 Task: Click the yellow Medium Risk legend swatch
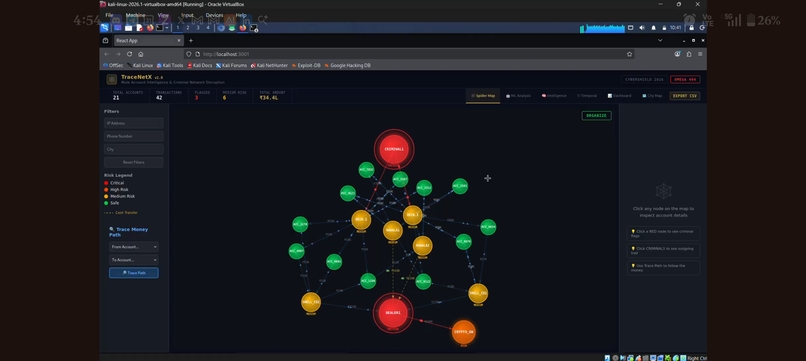(106, 196)
